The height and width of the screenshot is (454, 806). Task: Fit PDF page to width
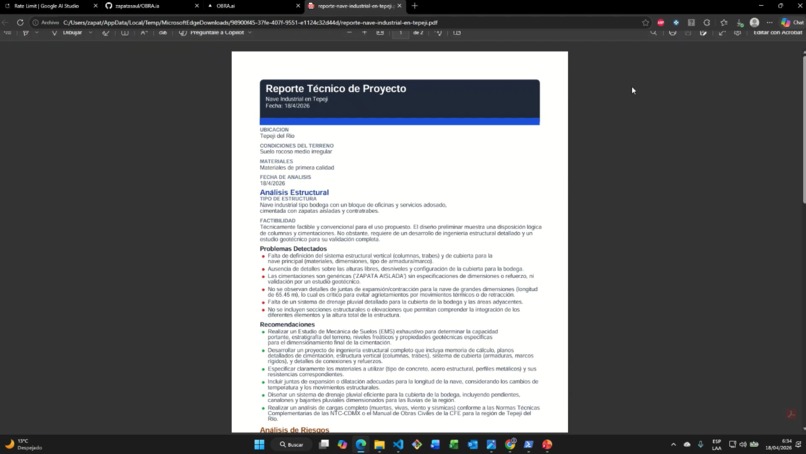(380, 32)
